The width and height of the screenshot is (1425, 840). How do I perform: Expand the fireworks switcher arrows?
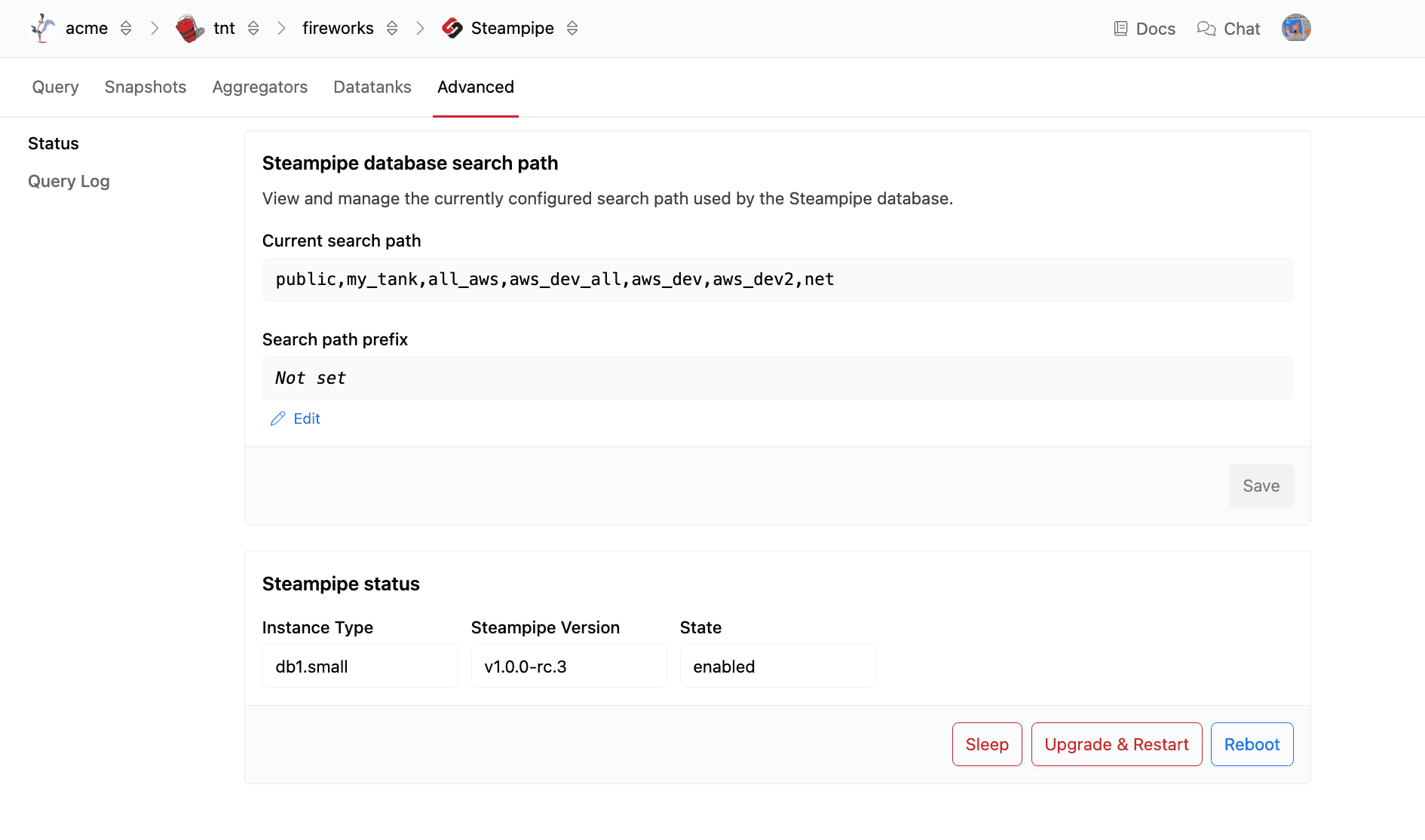[x=392, y=29]
